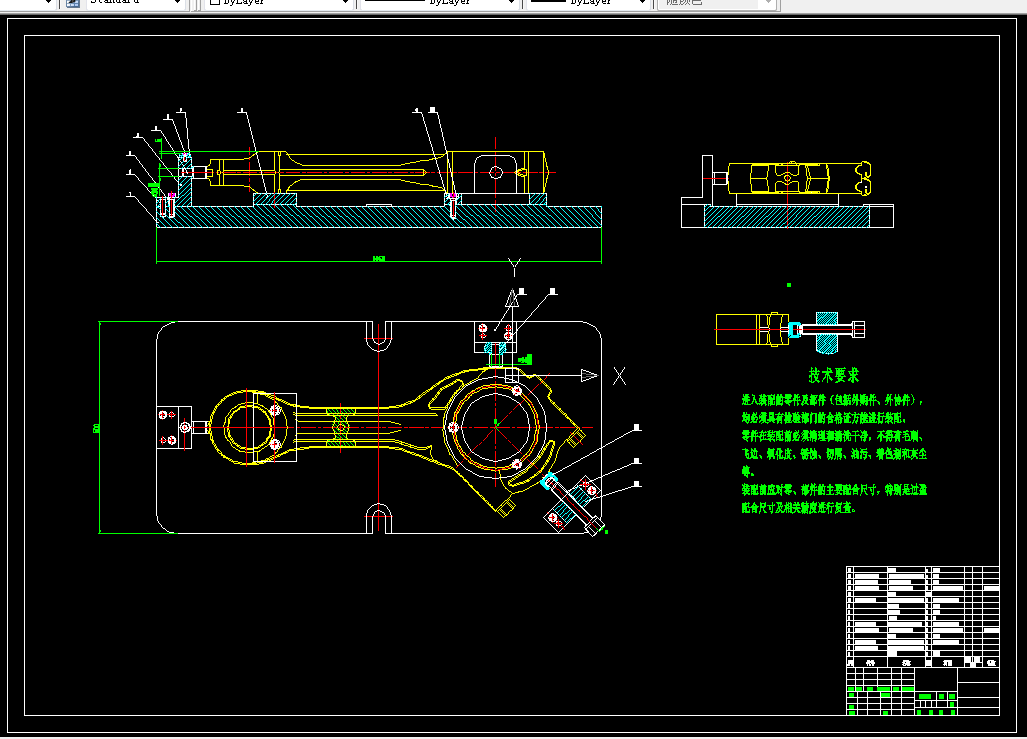Click the green grip above the bolt detail view
1027x739 pixels.
point(789,285)
